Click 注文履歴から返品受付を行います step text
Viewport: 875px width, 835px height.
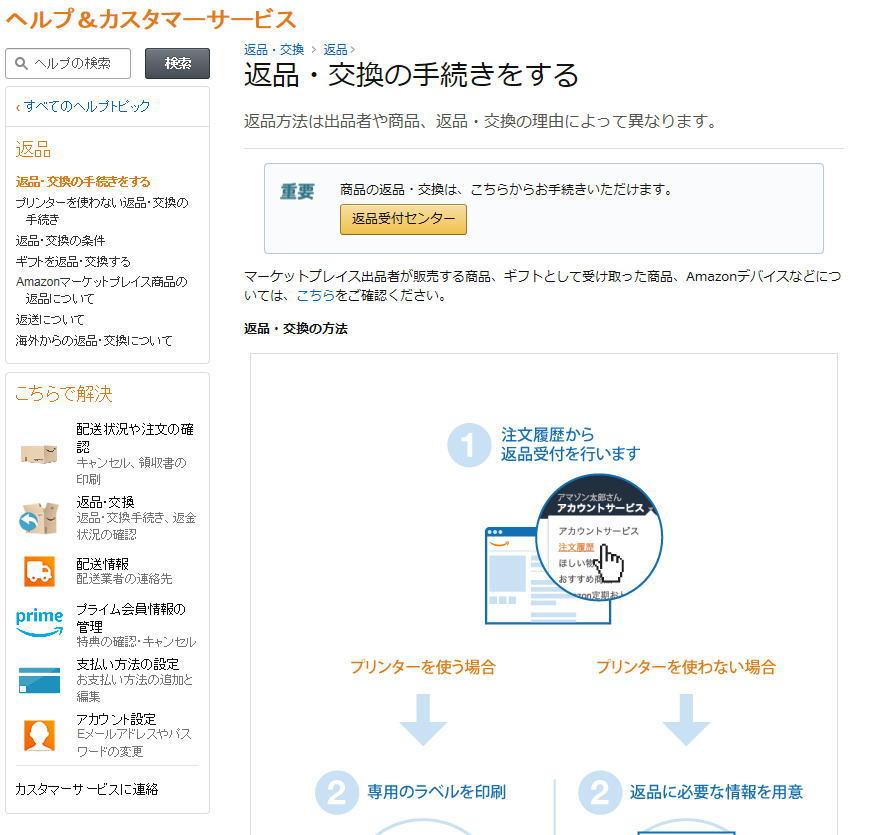pyautogui.click(x=570, y=444)
